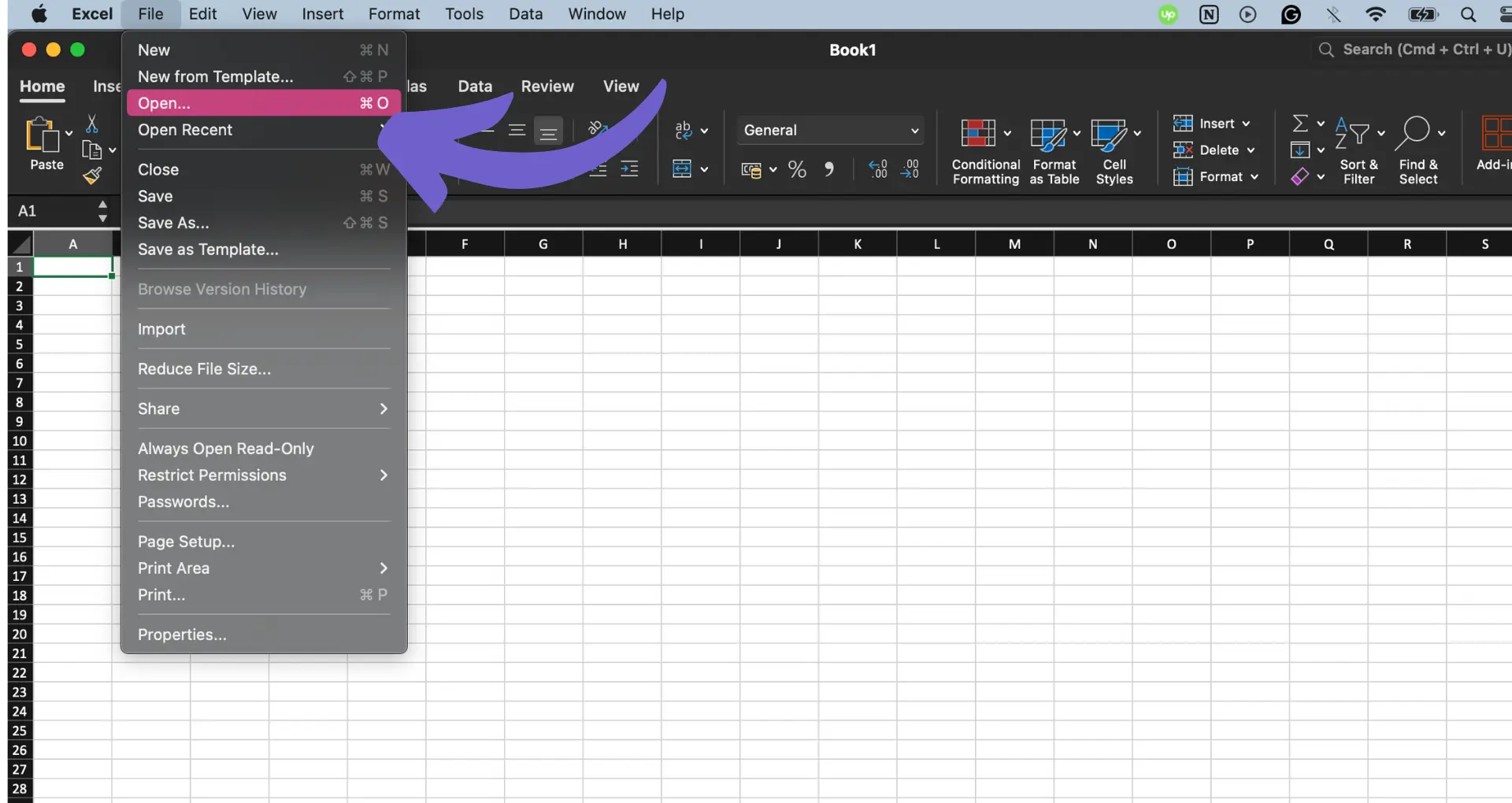The width and height of the screenshot is (1512, 803).
Task: Select row header 15
Action: (20, 538)
